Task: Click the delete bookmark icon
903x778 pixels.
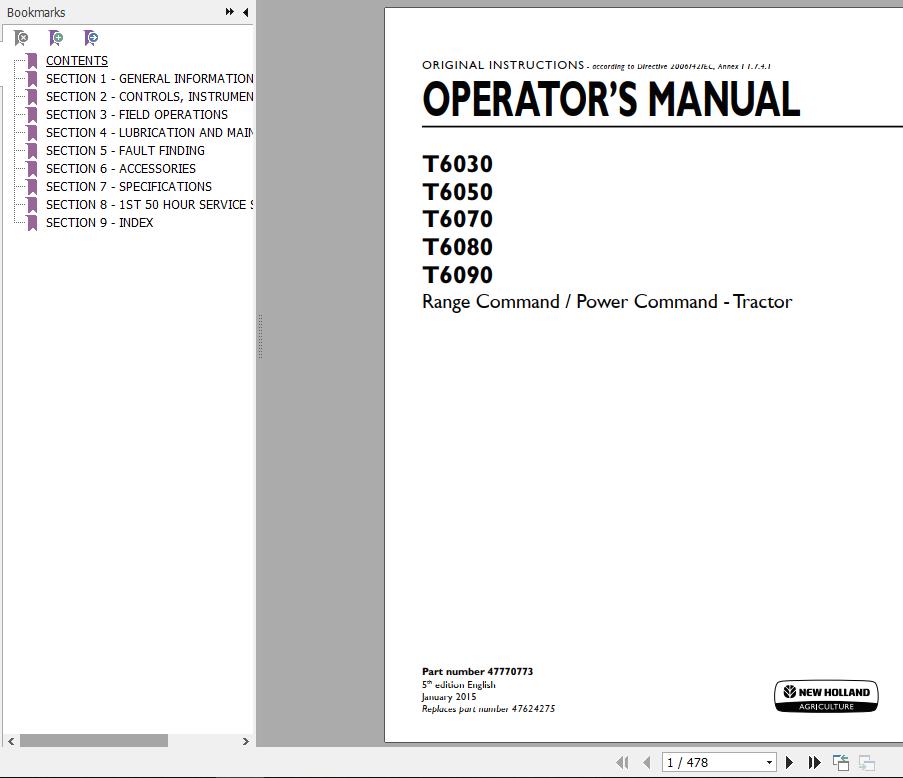Action: (21, 38)
